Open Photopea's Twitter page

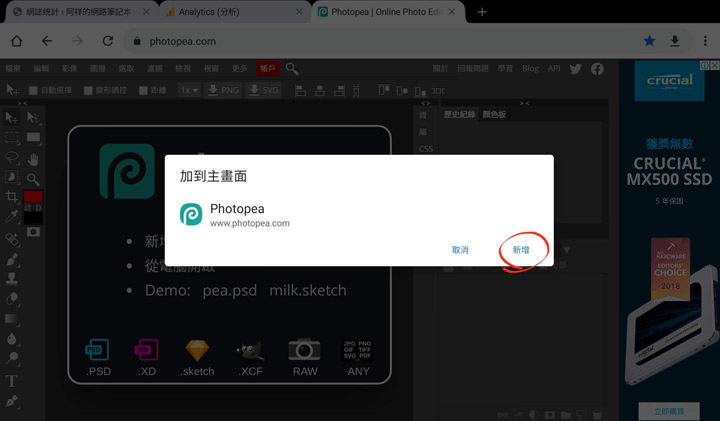click(575, 69)
